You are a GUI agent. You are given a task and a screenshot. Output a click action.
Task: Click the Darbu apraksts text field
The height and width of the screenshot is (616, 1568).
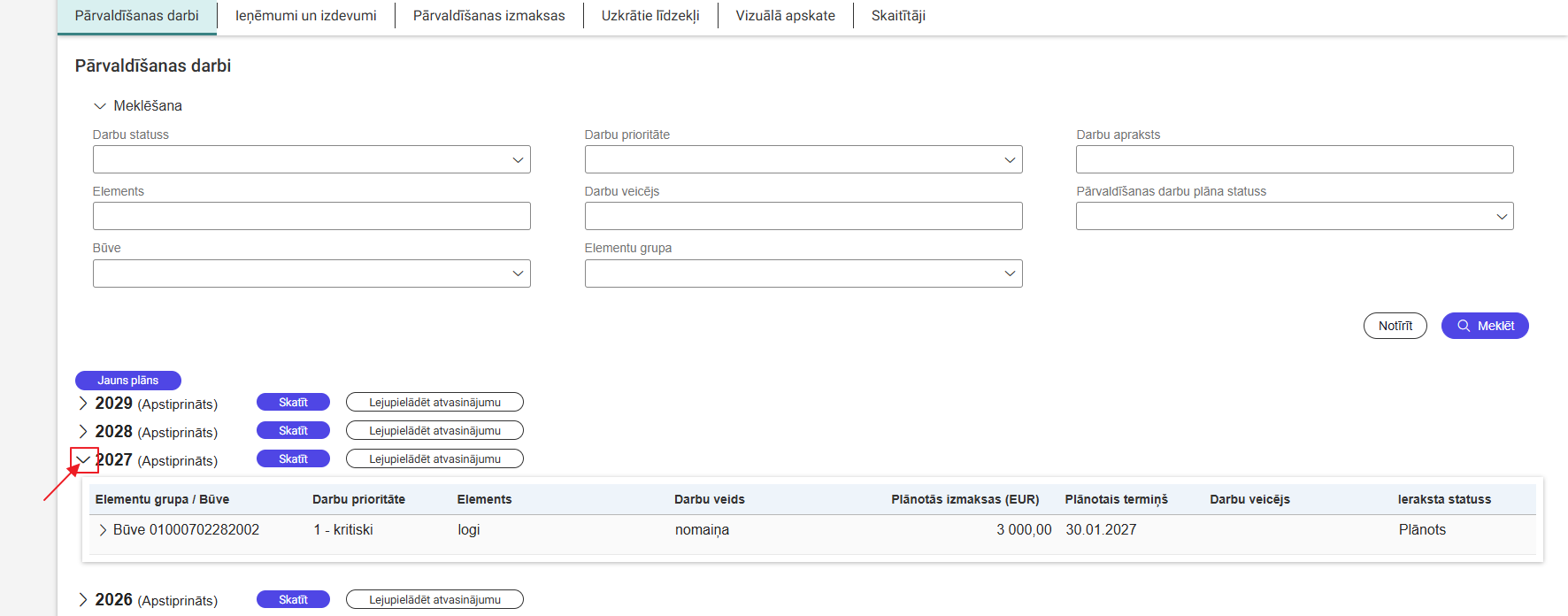[x=1294, y=159]
